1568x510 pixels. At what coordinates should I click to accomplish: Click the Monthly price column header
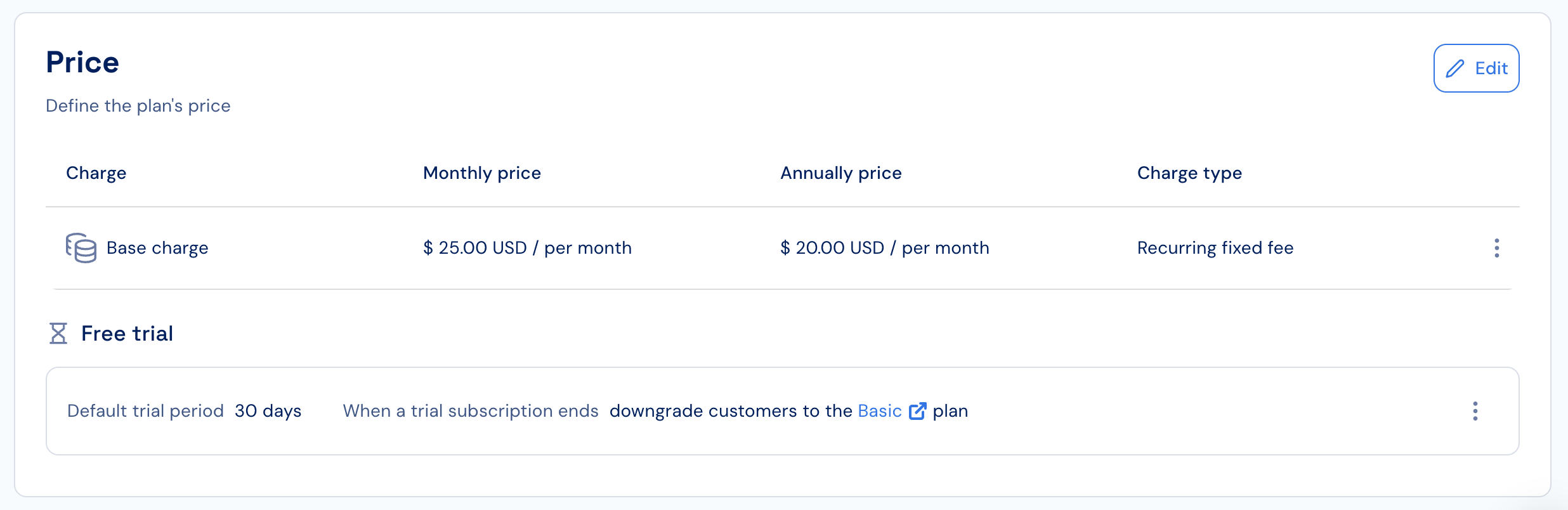(x=482, y=173)
